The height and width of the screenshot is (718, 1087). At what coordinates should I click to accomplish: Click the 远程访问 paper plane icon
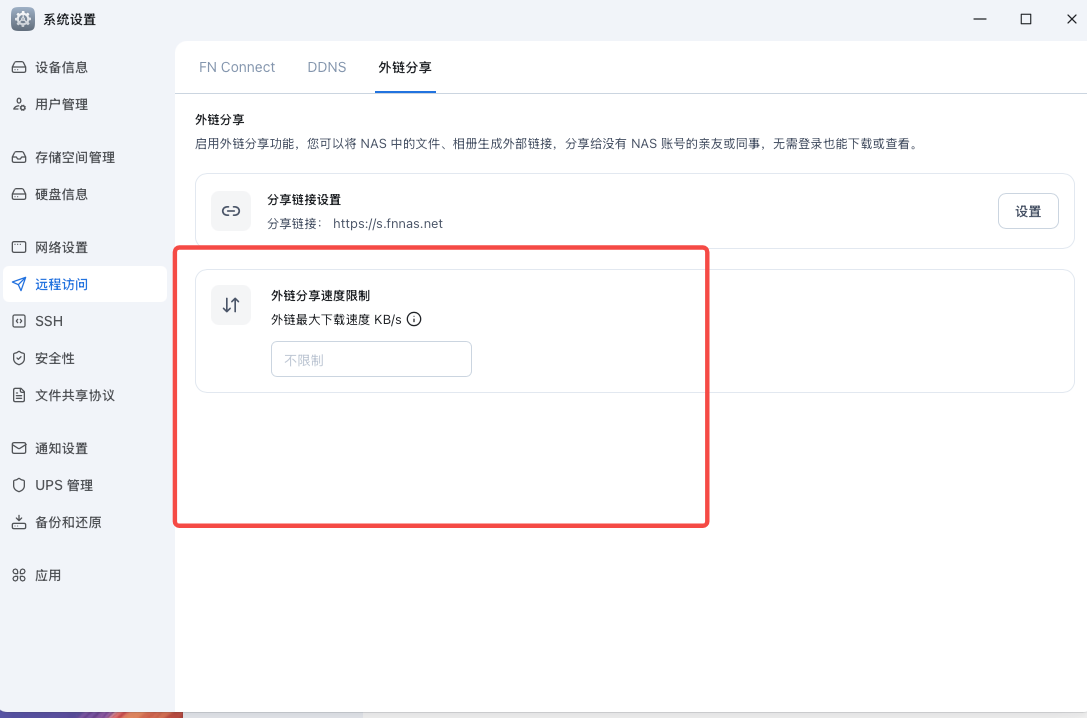pos(19,284)
